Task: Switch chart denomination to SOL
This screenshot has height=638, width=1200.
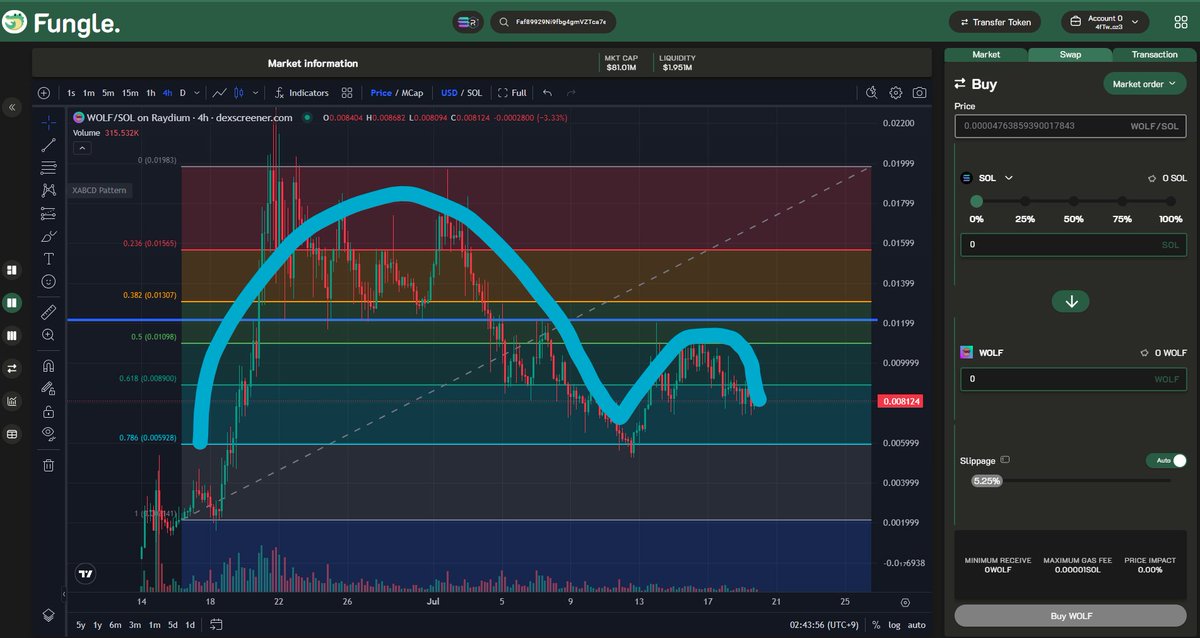Action: (474, 93)
